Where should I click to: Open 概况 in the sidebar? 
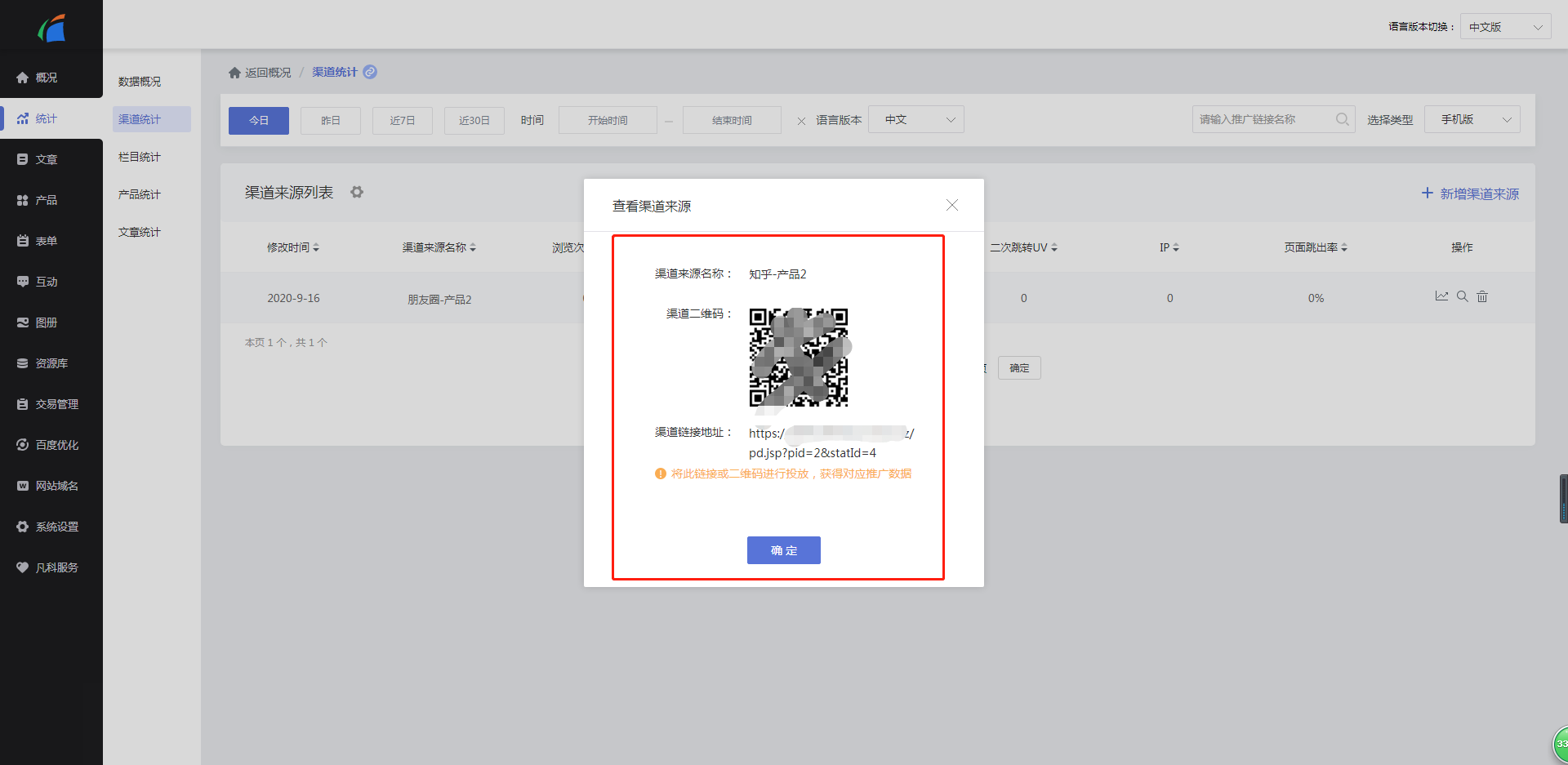point(51,78)
